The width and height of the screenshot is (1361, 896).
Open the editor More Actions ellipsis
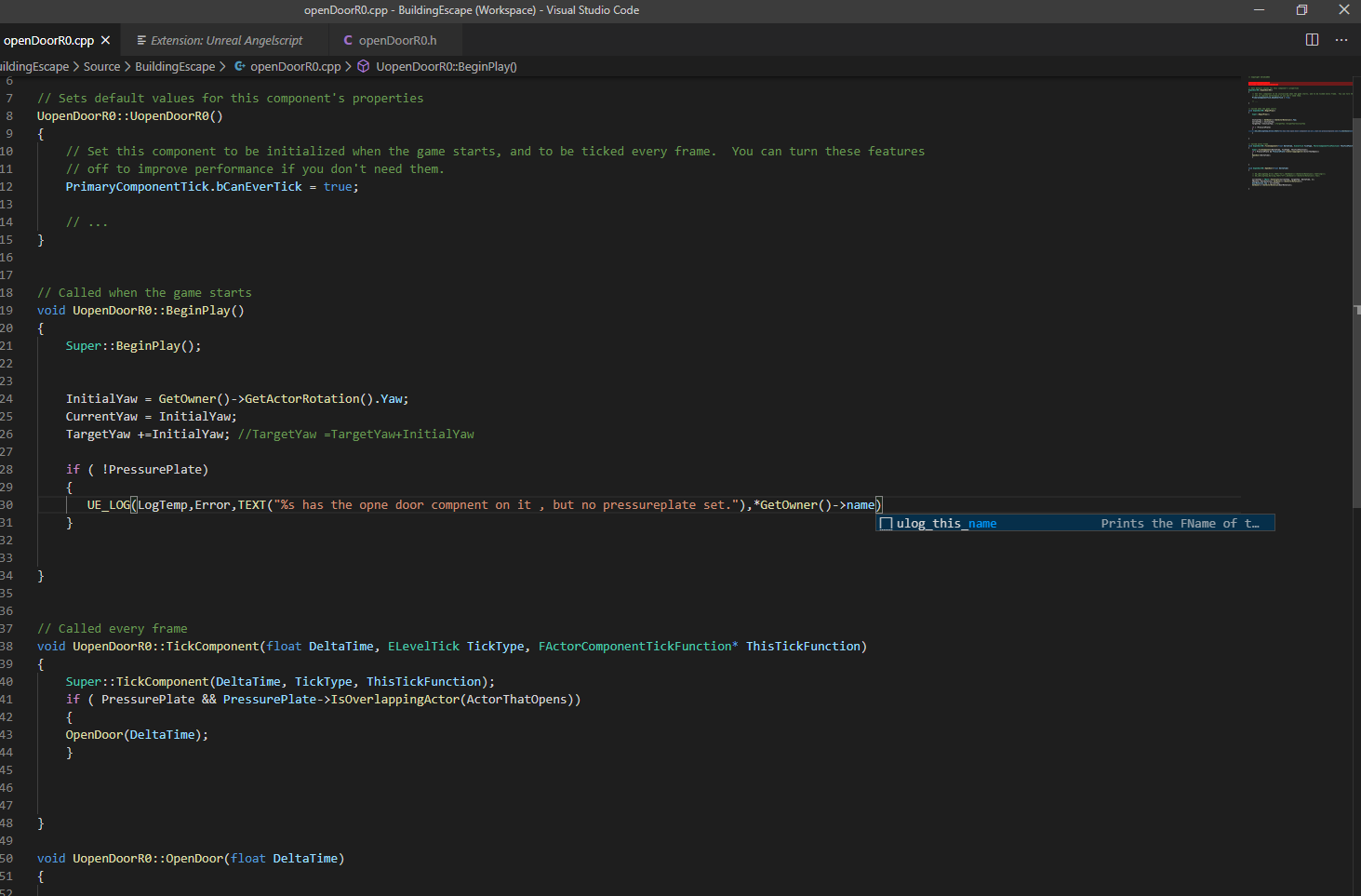(x=1341, y=40)
